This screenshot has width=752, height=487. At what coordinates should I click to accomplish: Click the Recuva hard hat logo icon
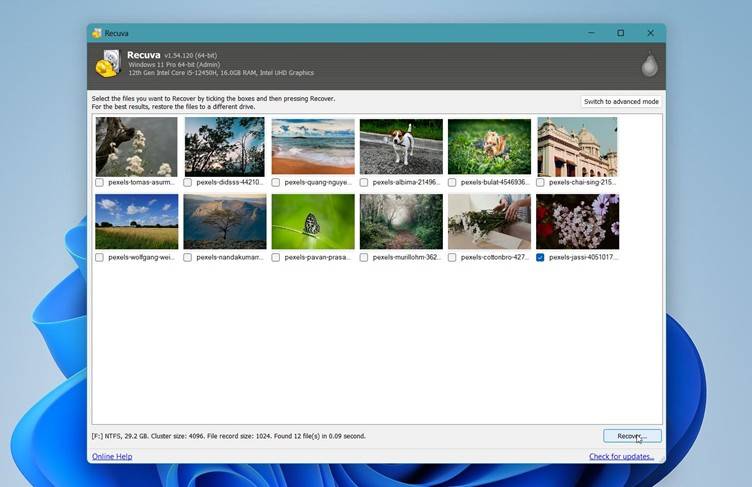click(x=108, y=64)
